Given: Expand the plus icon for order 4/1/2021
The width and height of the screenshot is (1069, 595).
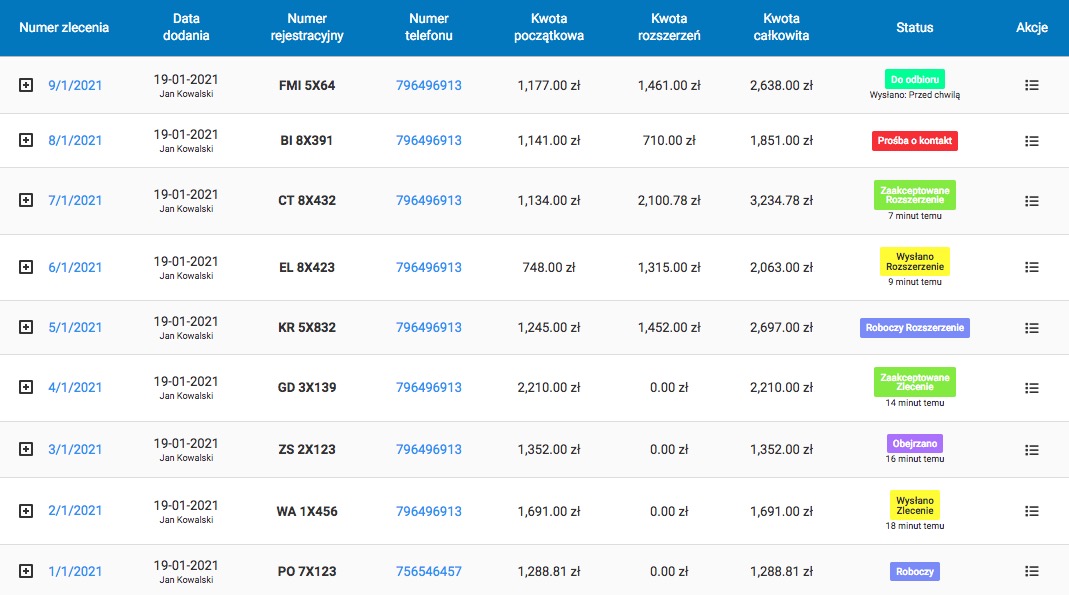Looking at the screenshot, I should pos(27,388).
